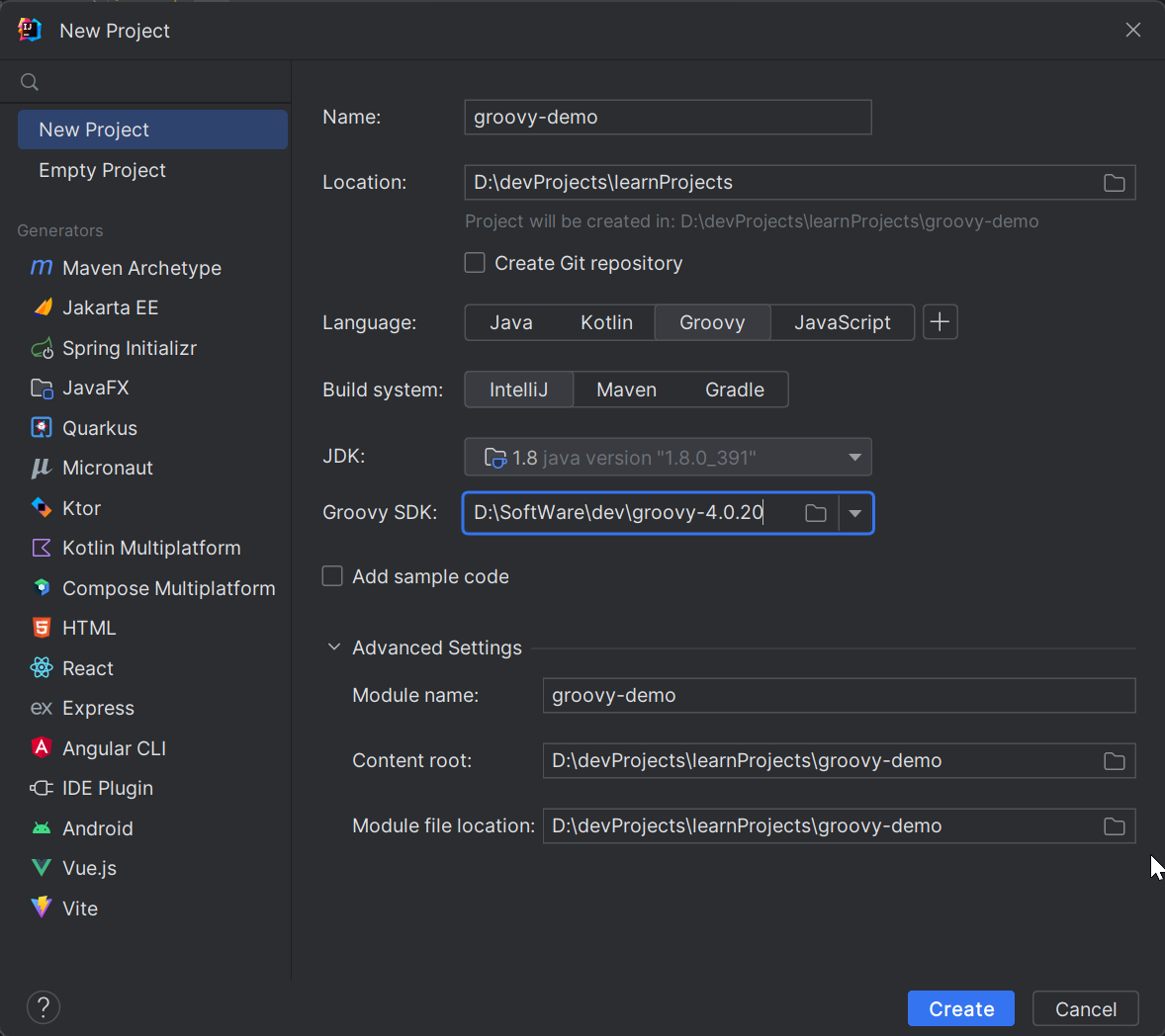Enable Add sample code checkbox

[x=332, y=576]
